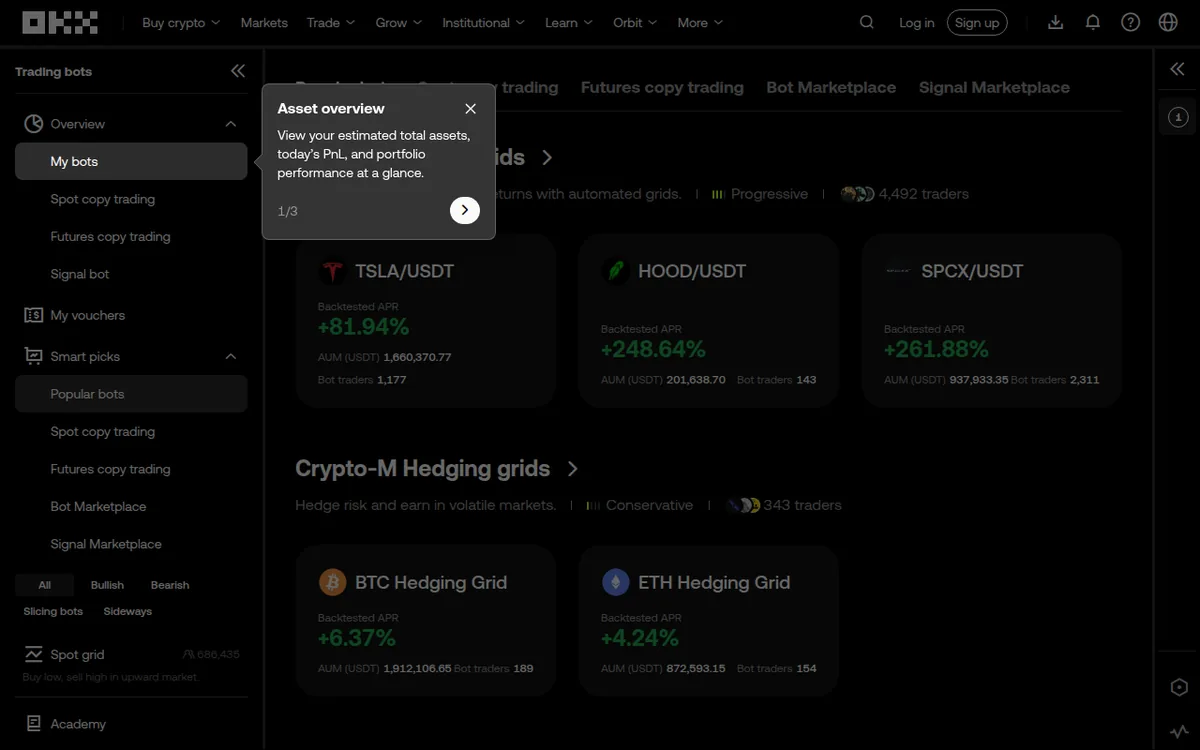This screenshot has height=750, width=1200.
Task: Click the OKX logo
Action: 60,22
